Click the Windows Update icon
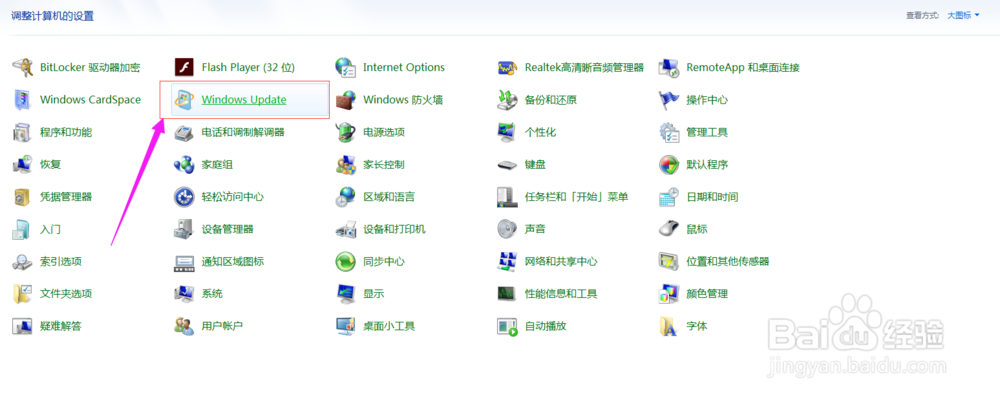 (184, 100)
